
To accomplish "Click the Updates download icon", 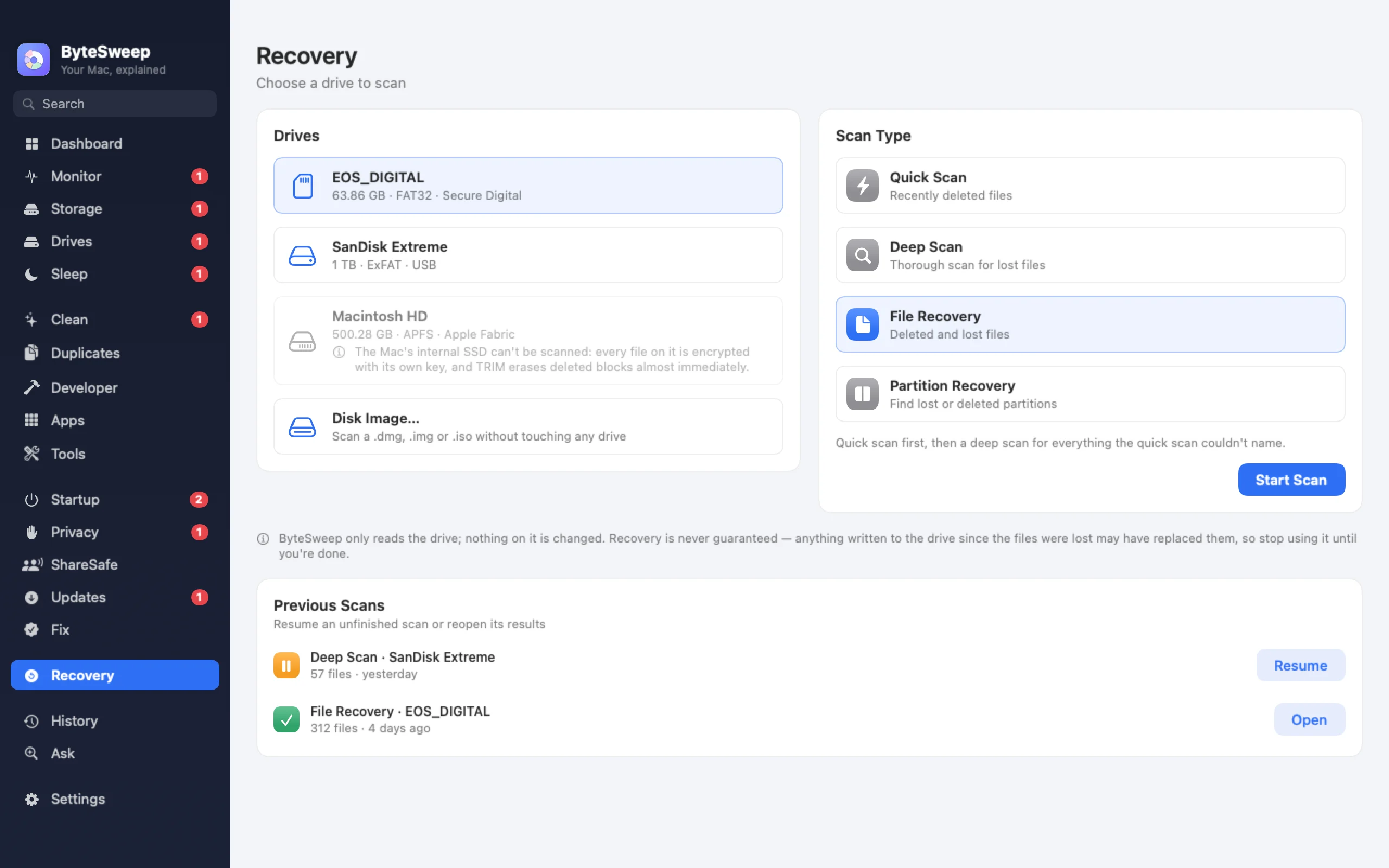I will [x=31, y=597].
